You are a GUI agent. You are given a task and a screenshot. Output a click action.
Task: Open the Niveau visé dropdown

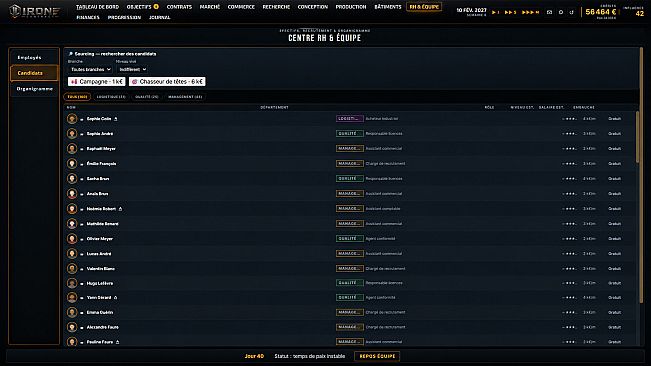click(132, 69)
